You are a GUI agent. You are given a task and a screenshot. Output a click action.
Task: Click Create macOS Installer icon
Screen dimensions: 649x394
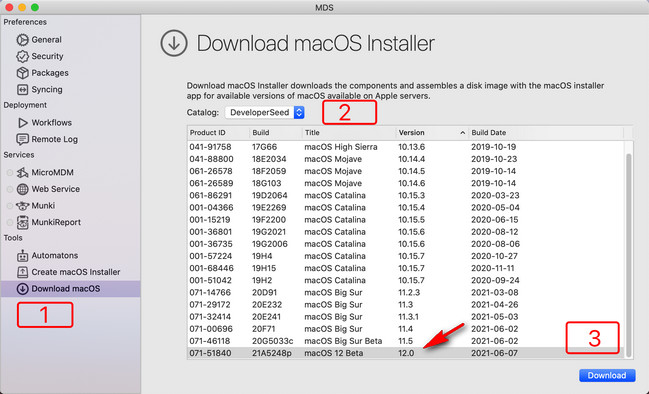coord(22,272)
